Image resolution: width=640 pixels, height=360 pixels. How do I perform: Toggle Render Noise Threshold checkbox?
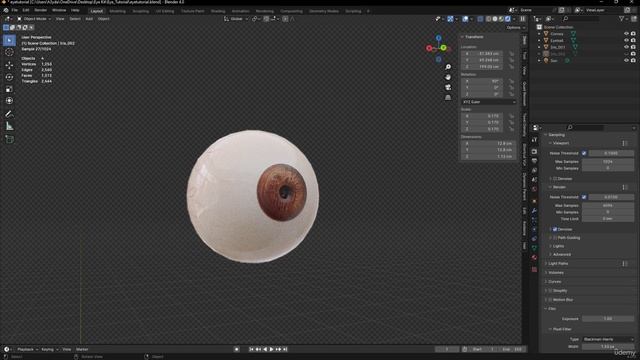[584, 197]
